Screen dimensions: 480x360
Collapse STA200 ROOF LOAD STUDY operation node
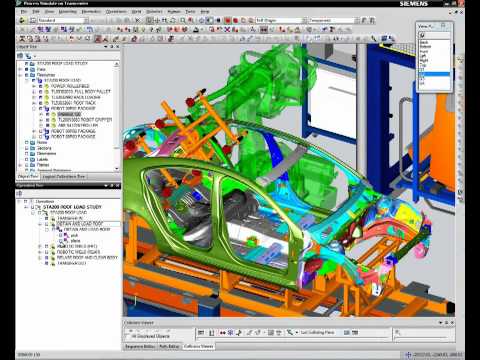tap(26, 207)
